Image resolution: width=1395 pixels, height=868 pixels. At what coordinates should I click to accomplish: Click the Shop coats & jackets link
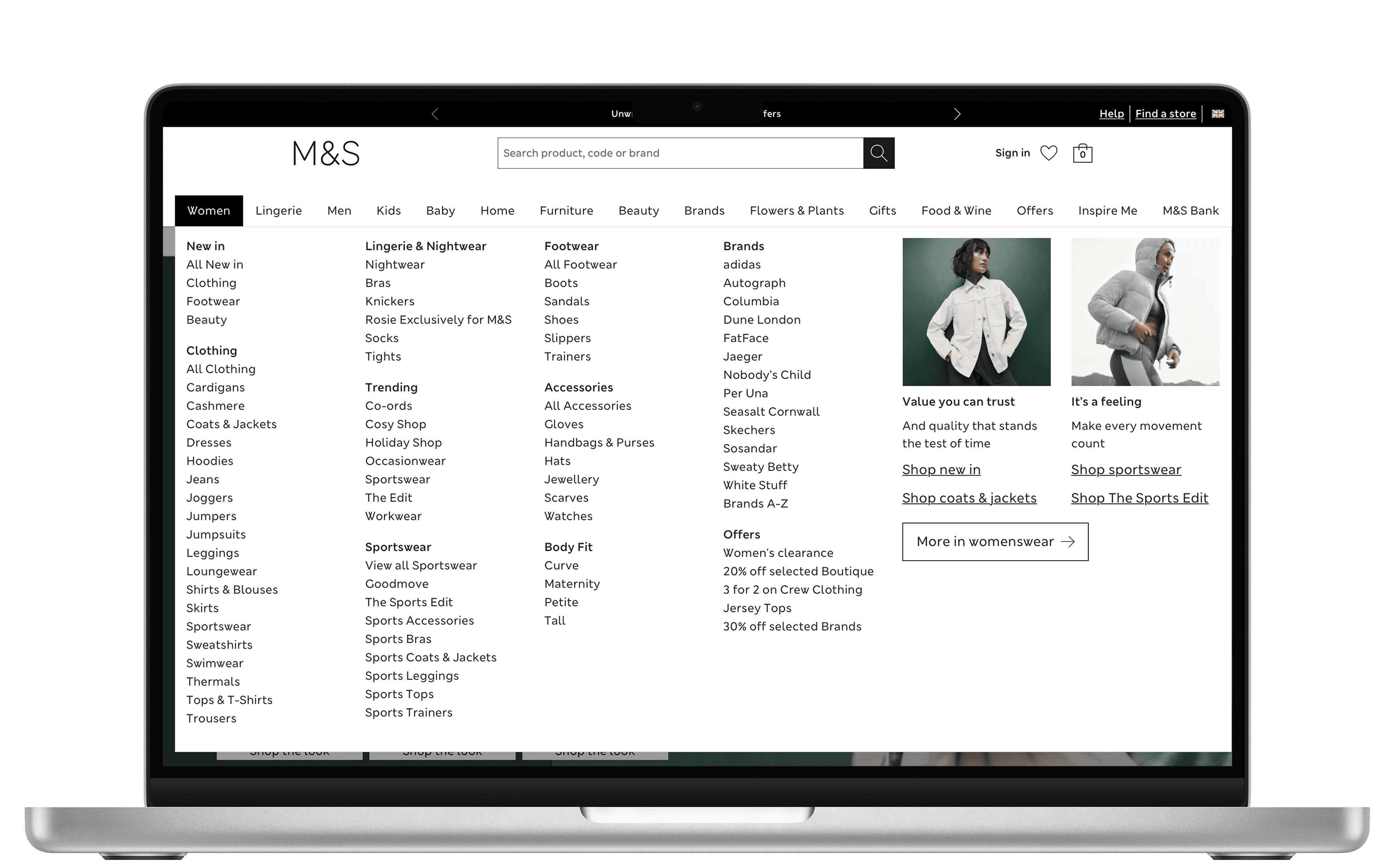coord(969,498)
